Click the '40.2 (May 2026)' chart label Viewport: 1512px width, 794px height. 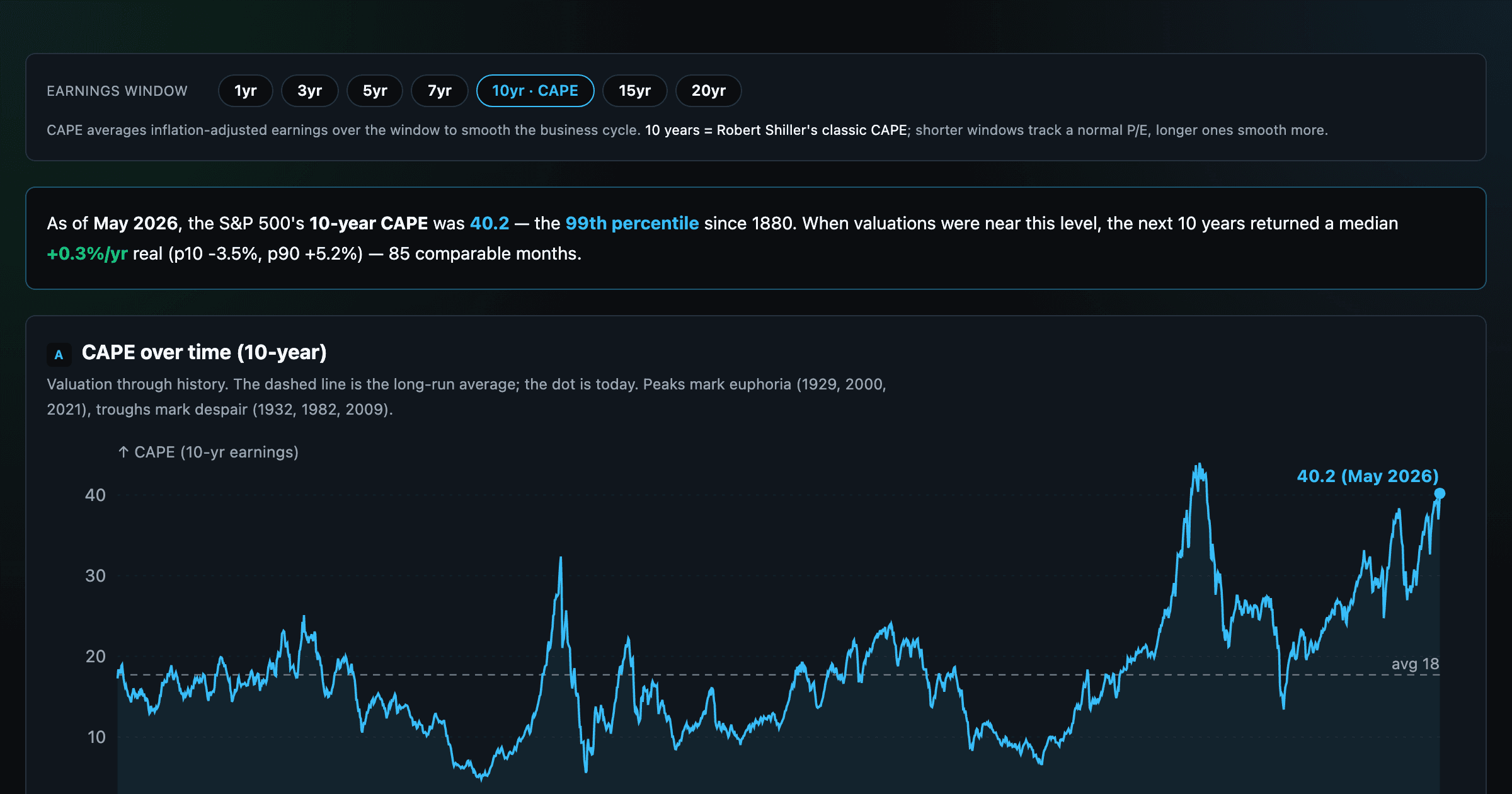1368,476
